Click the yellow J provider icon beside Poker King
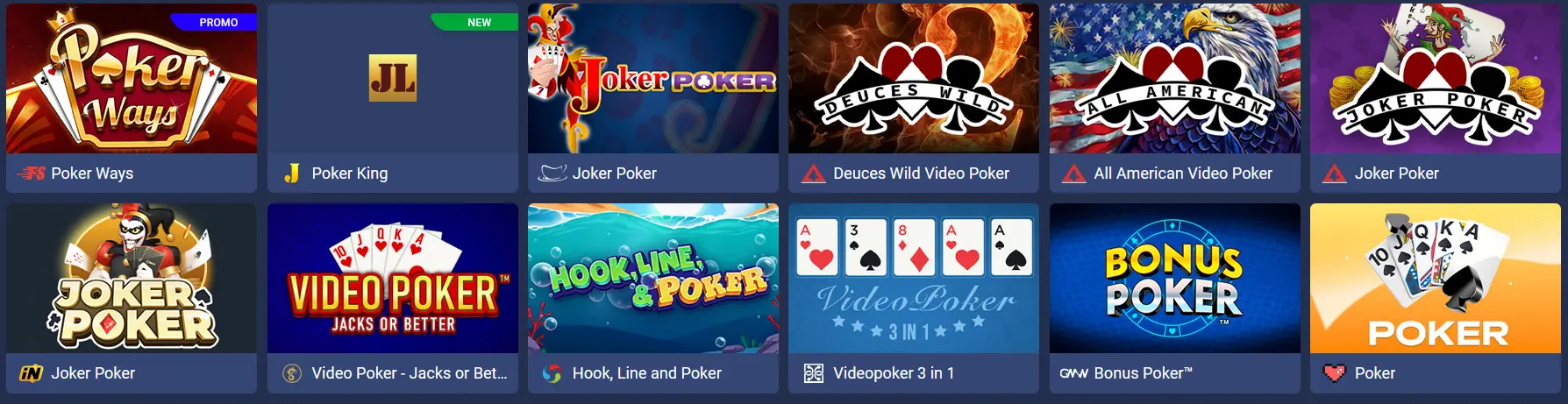Screen dimensions: 1568x404 click(292, 174)
